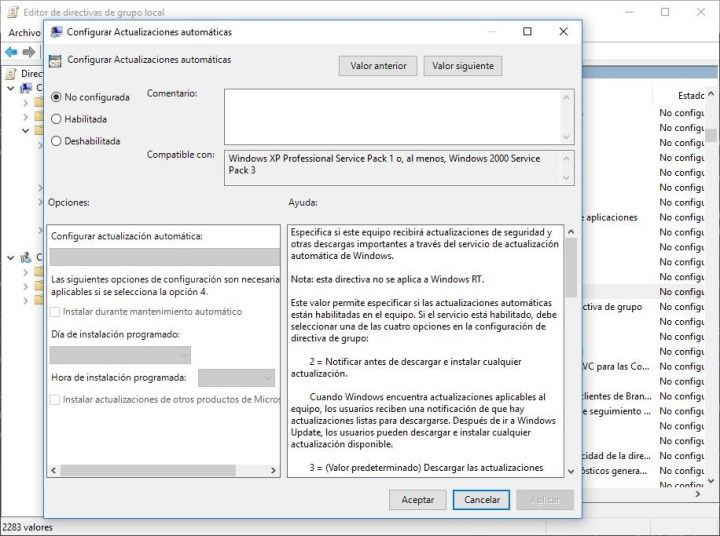Click the user configuration icon in the tree
The width and height of the screenshot is (720, 536).
(x=27, y=257)
